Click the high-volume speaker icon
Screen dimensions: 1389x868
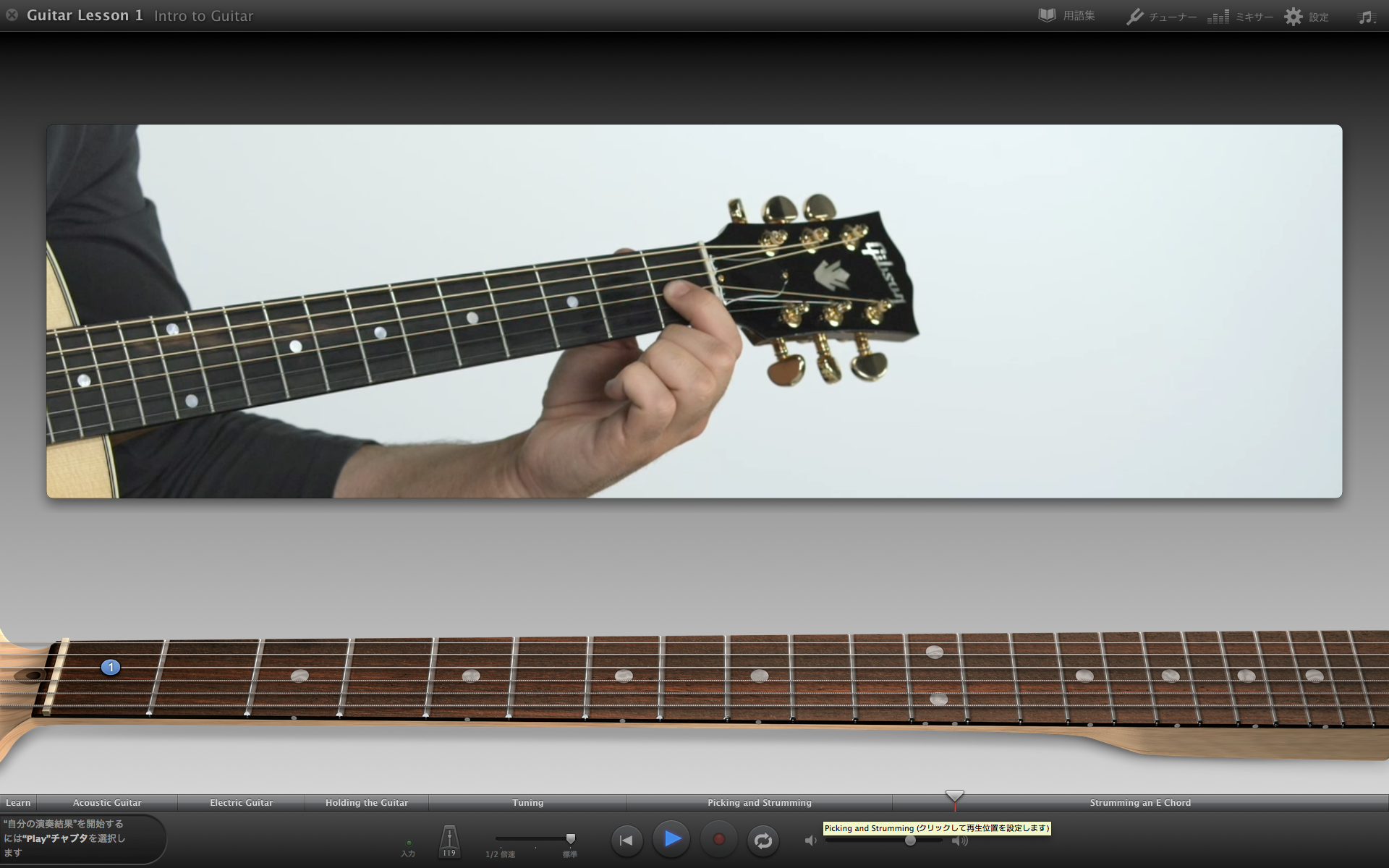coord(960,841)
